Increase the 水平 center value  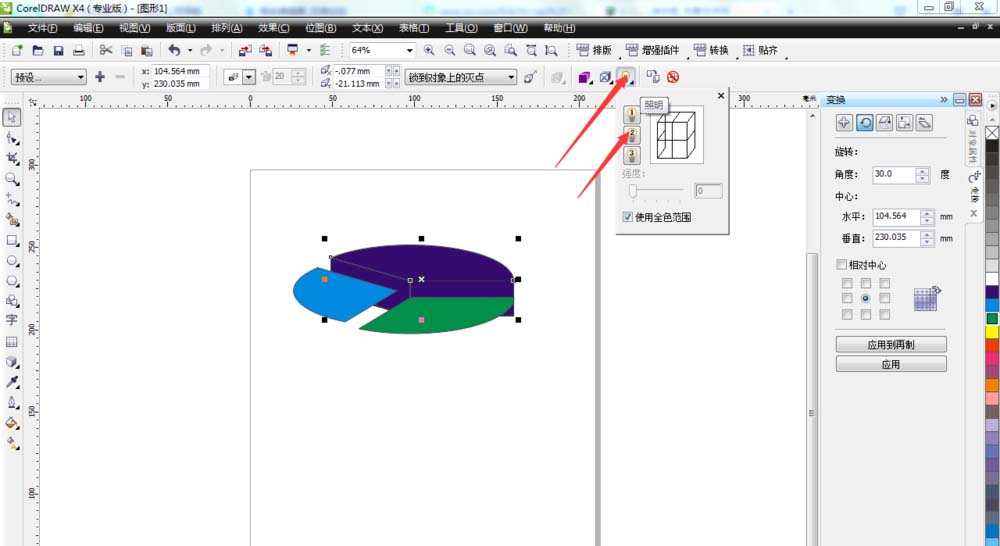tap(927, 214)
